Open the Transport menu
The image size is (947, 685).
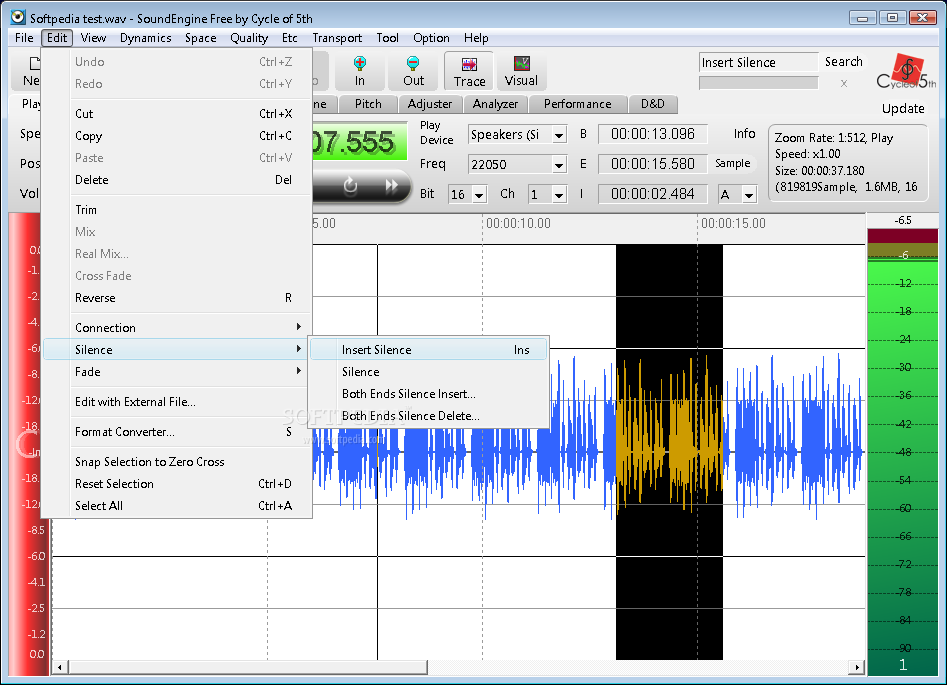click(337, 38)
